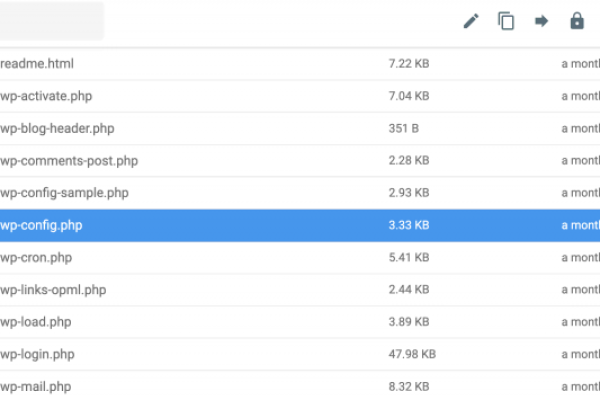Choose wp-blog-header.php in the file list
This screenshot has height=400, width=600.
(x=58, y=128)
